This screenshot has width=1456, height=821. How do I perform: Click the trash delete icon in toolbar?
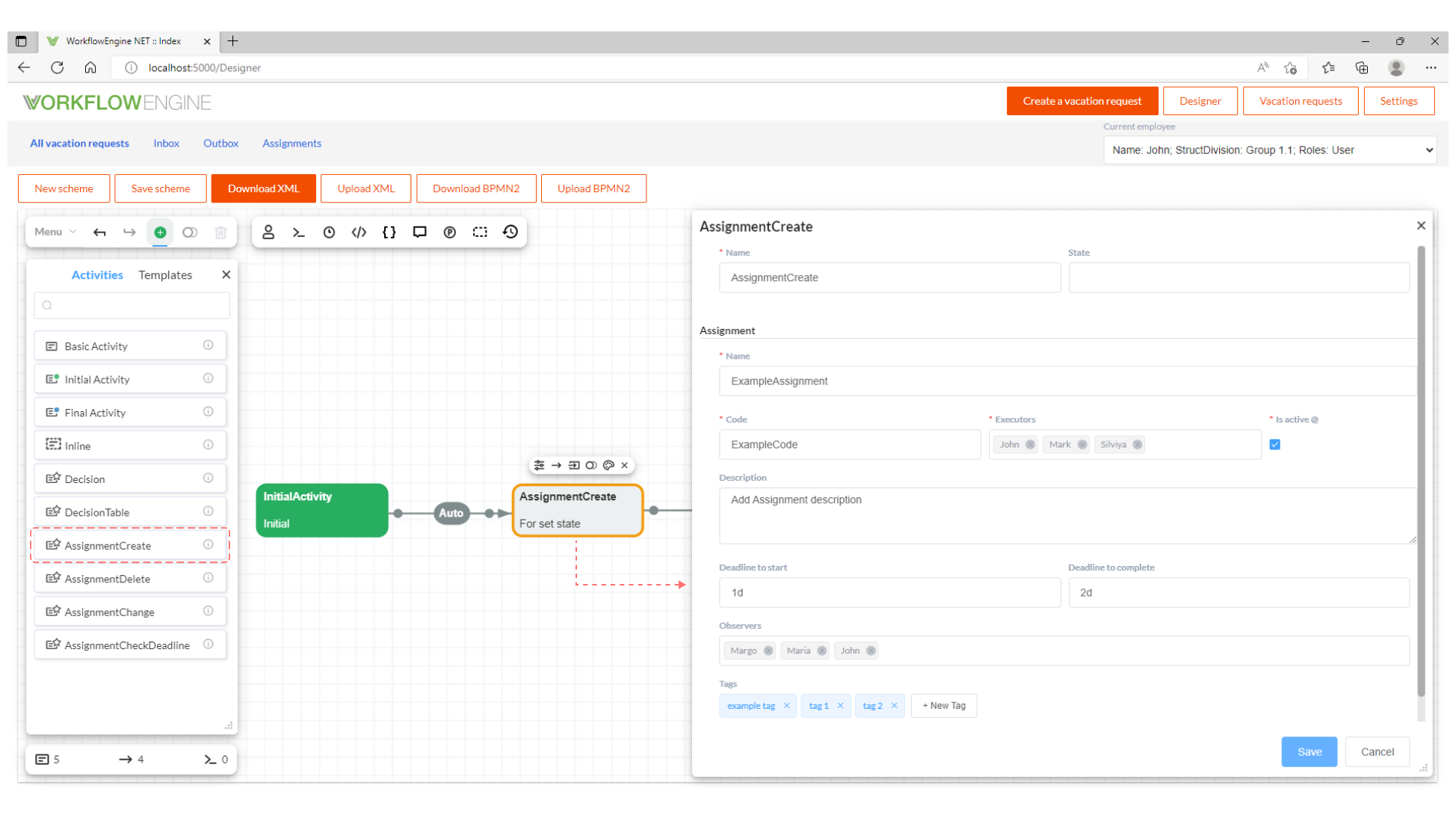pos(220,233)
